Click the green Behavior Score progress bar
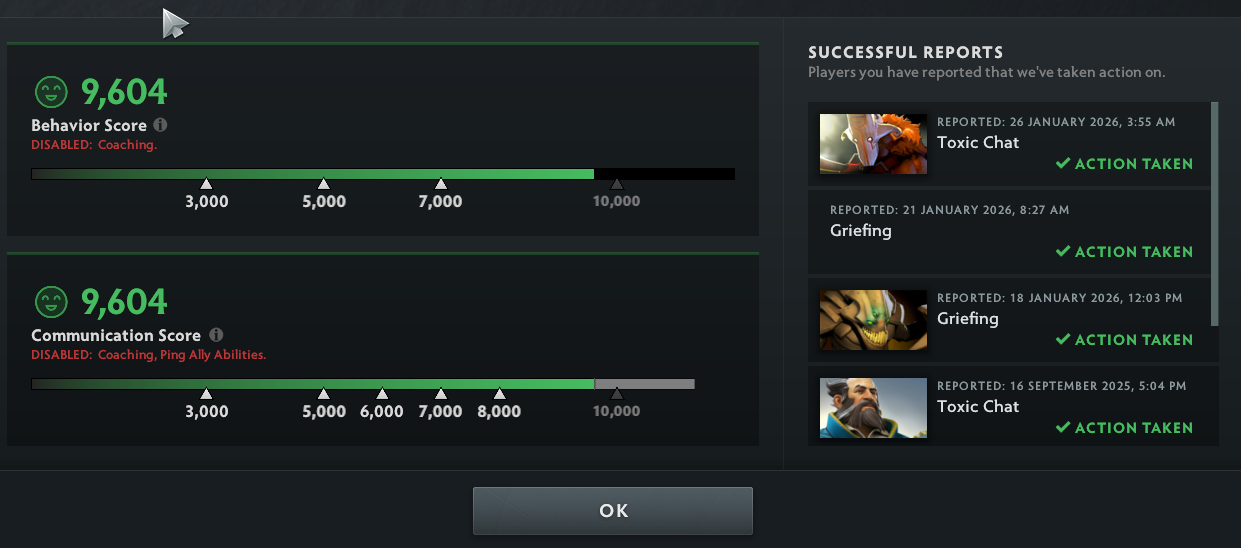 click(313, 174)
